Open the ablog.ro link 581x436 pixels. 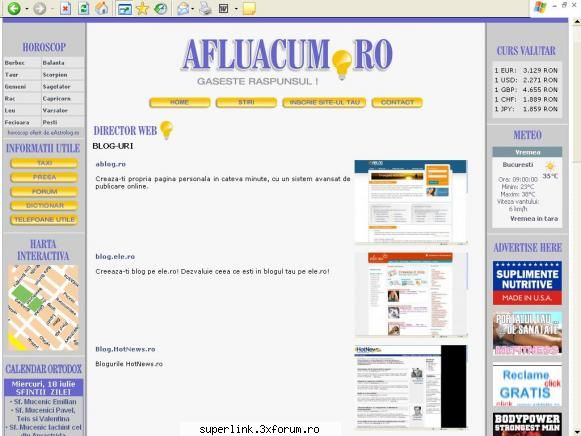(110, 164)
